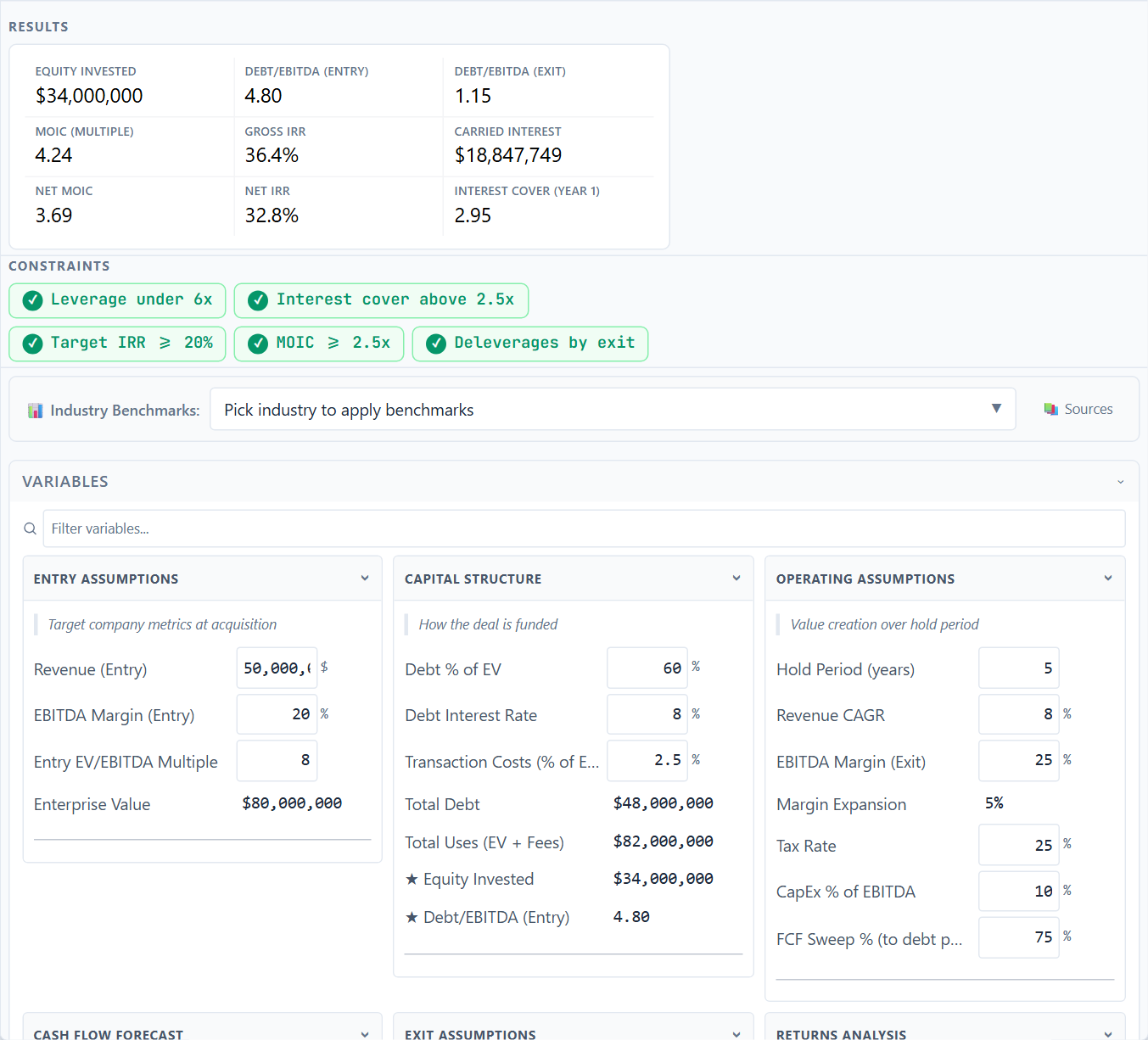Click the Transaction Costs input field
The width and height of the screenshot is (1148, 1040).
click(x=647, y=761)
